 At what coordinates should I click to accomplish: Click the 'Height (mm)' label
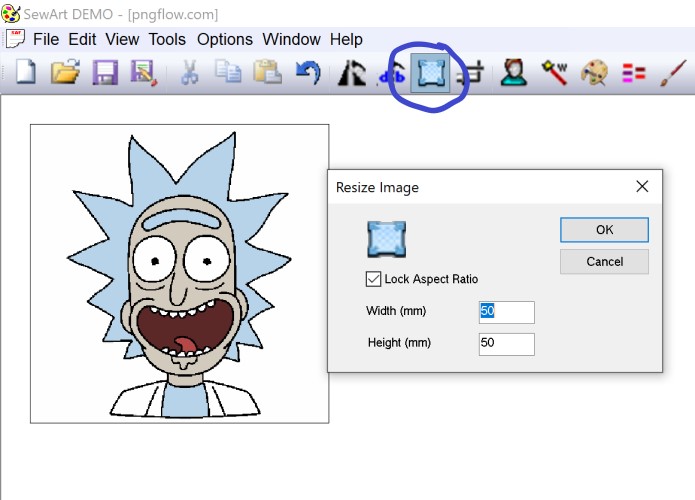pos(399,343)
